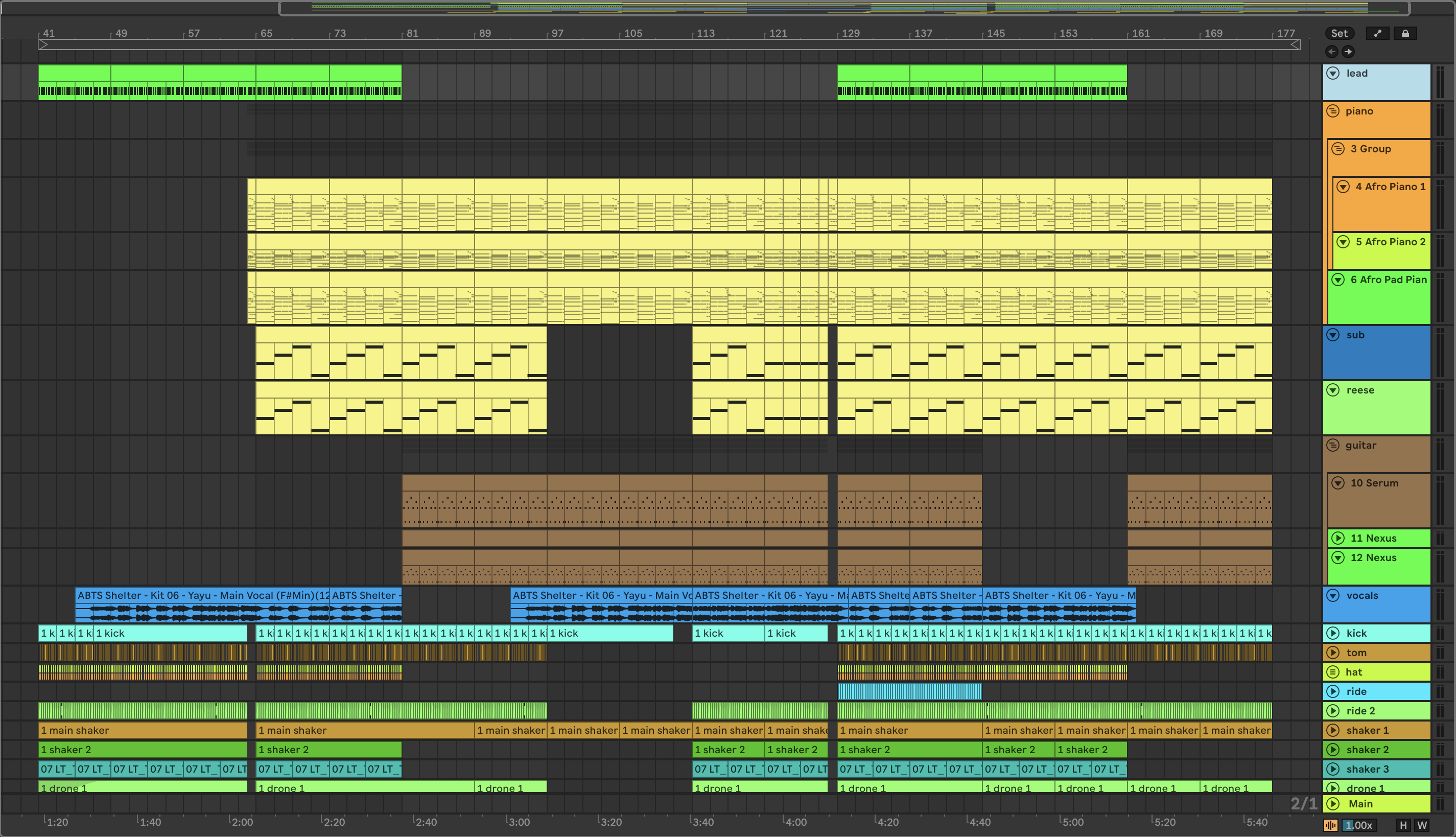Unfold the ride track via its icon
This screenshot has width=1456, height=837.
(1333, 691)
